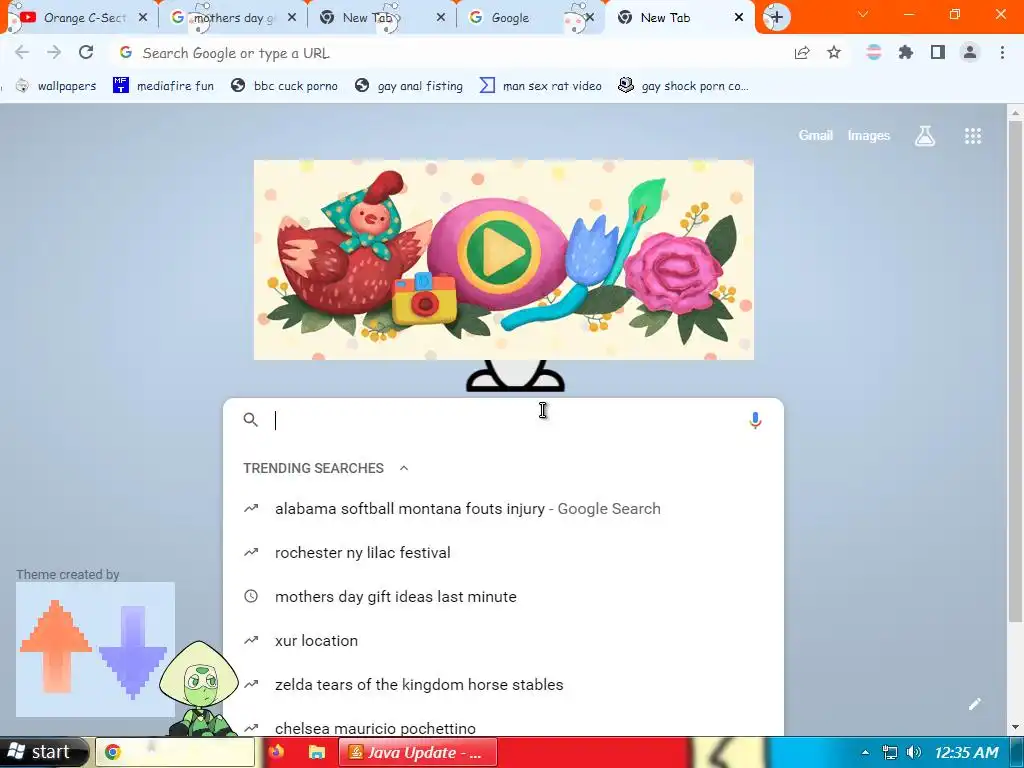Bookmark this tab with the star icon

(834, 52)
